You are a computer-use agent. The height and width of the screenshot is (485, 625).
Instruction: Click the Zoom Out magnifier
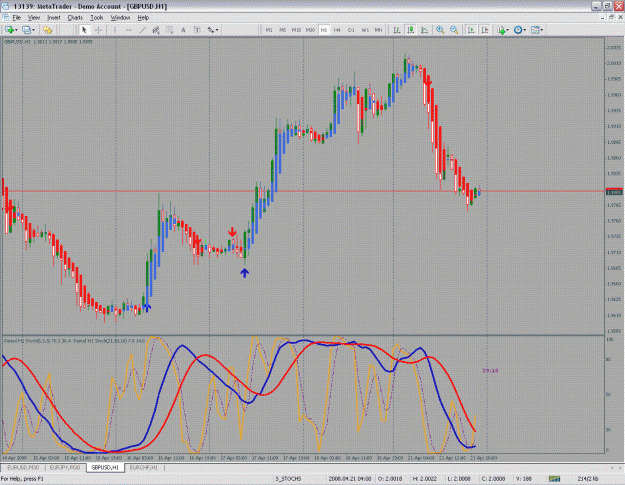pos(454,30)
